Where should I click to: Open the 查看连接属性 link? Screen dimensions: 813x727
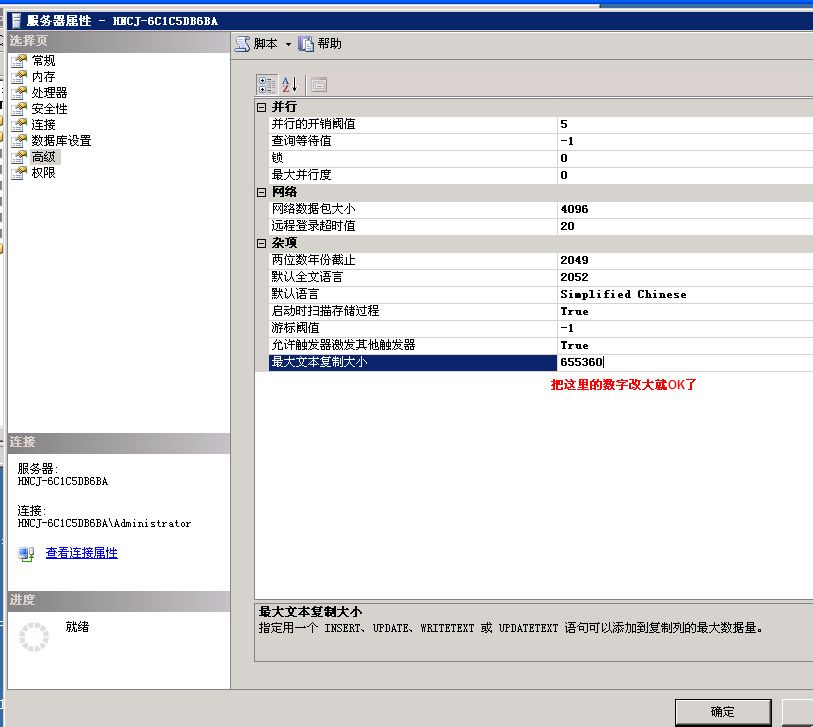click(81, 553)
